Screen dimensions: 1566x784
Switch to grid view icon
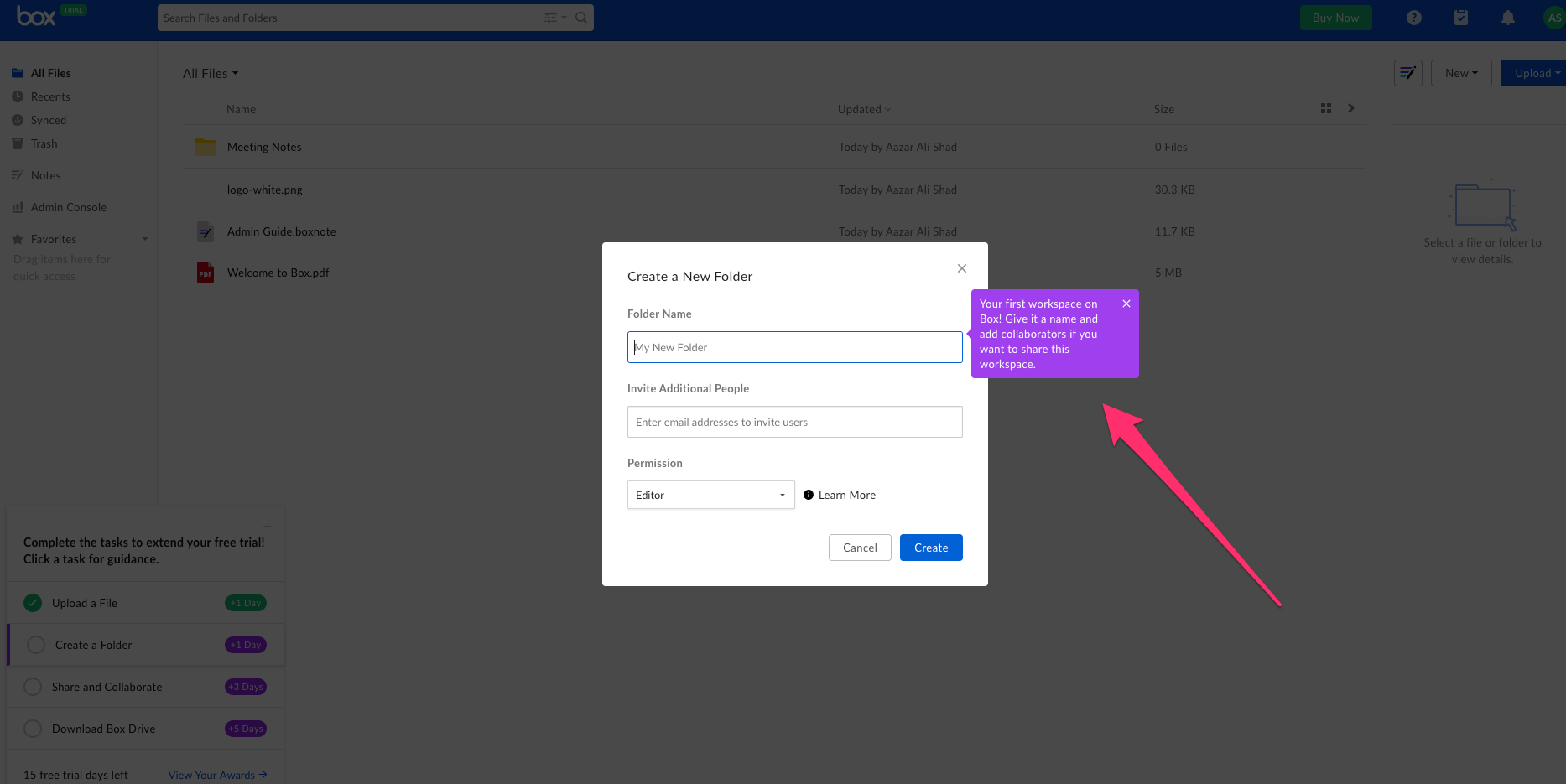1325,108
